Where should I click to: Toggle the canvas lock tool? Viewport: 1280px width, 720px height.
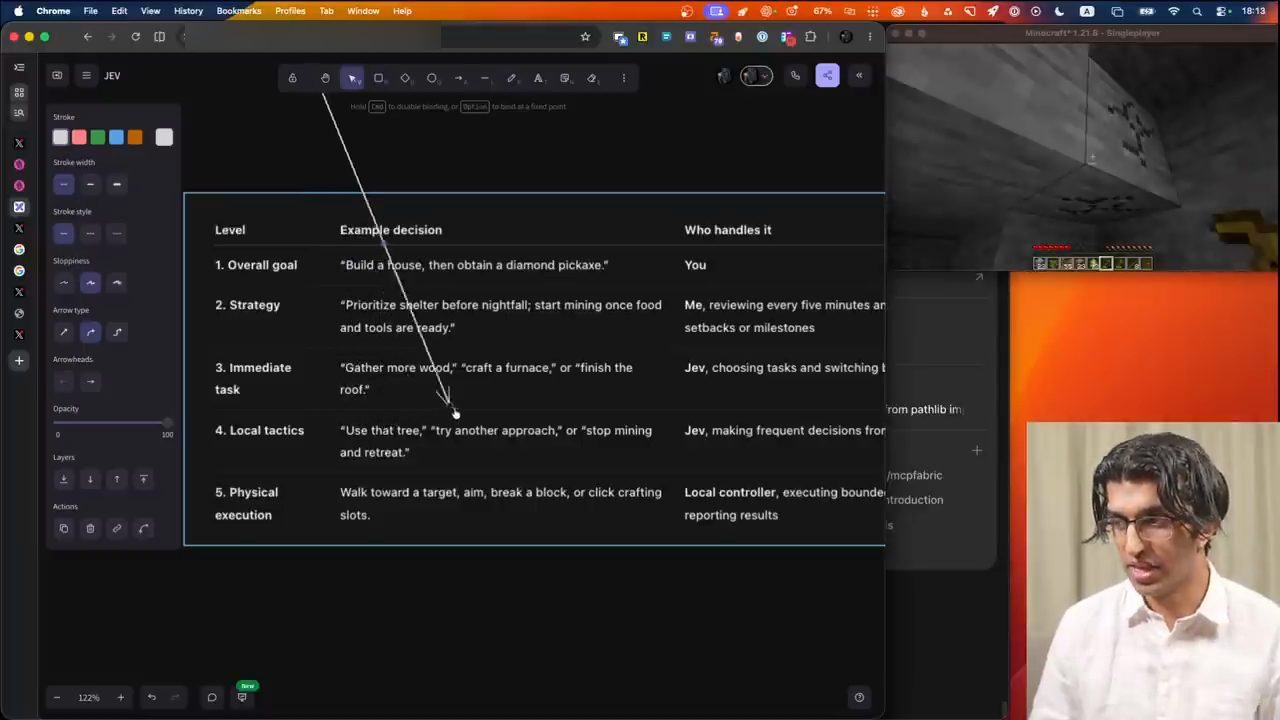click(292, 78)
